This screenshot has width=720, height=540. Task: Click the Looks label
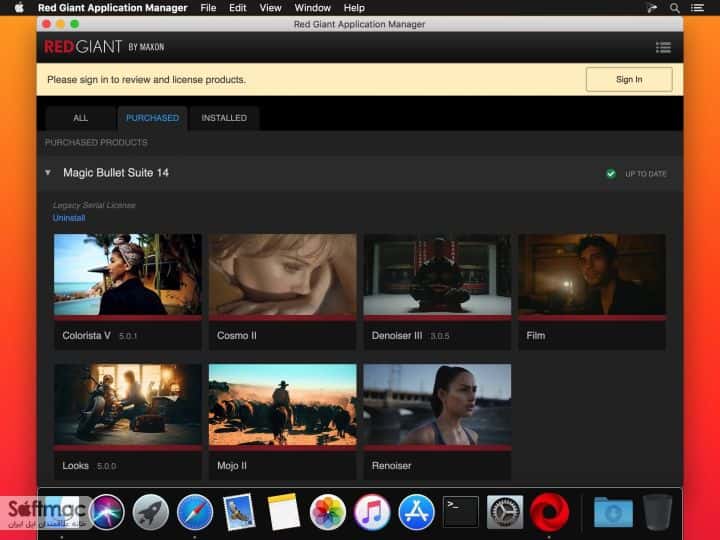(75, 466)
